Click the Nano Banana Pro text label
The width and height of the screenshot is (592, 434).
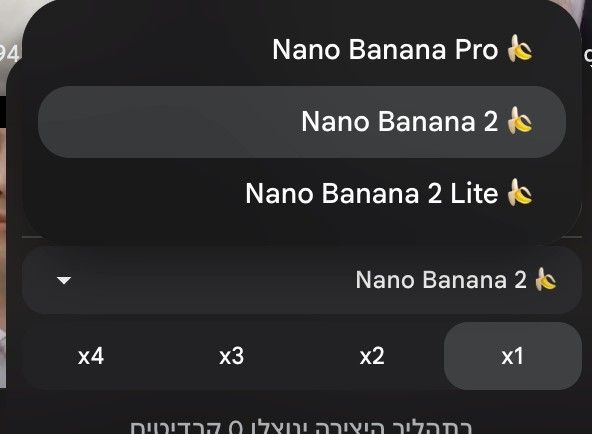385,49
